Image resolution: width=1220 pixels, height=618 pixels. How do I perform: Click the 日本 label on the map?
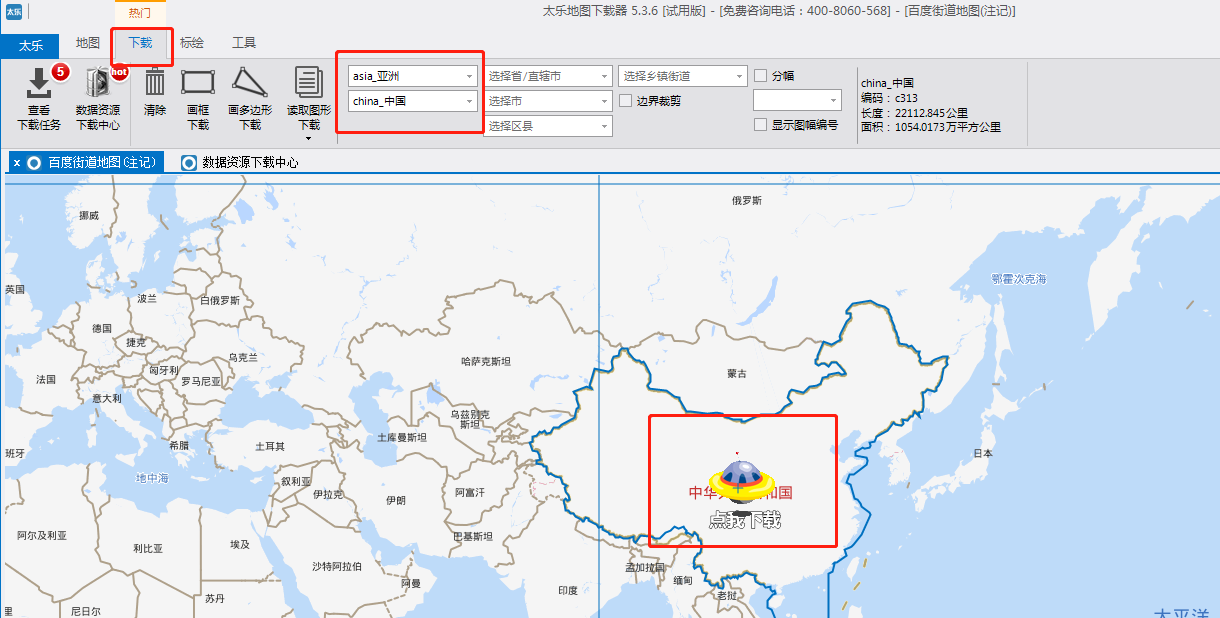[983, 453]
